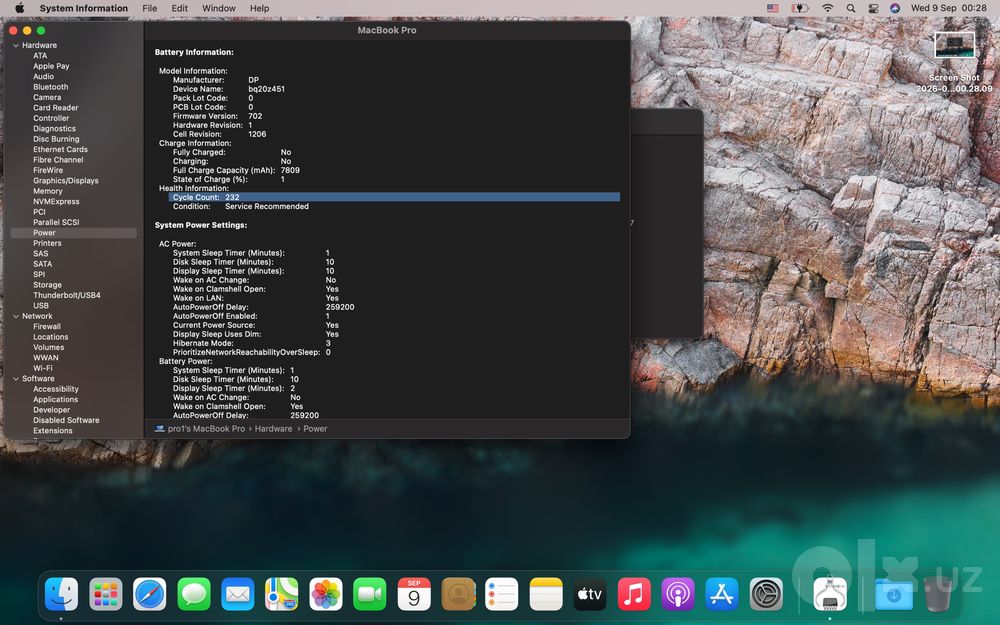This screenshot has height=625, width=1000.
Task: Open Downloads folder in Dock
Action: click(x=893, y=594)
